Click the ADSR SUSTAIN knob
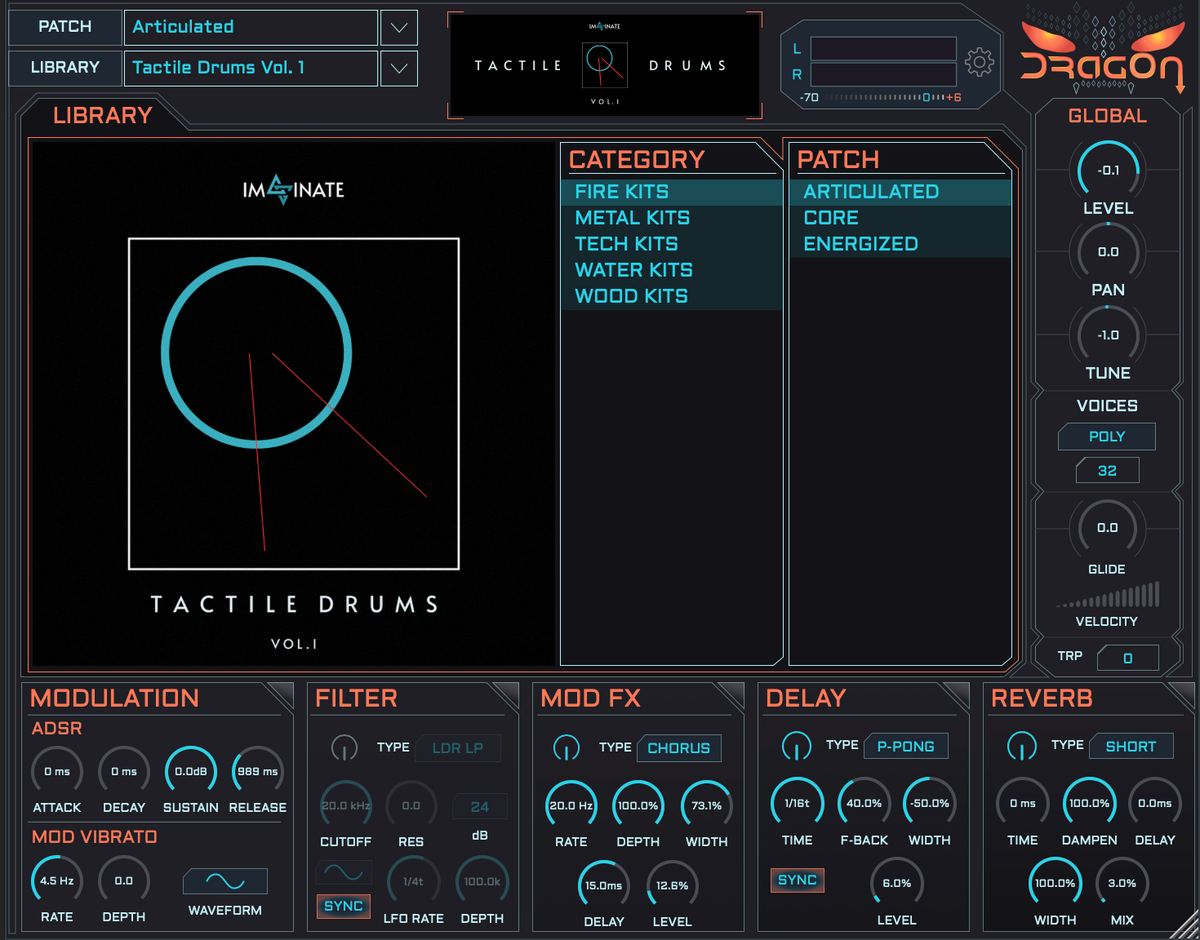 point(190,771)
